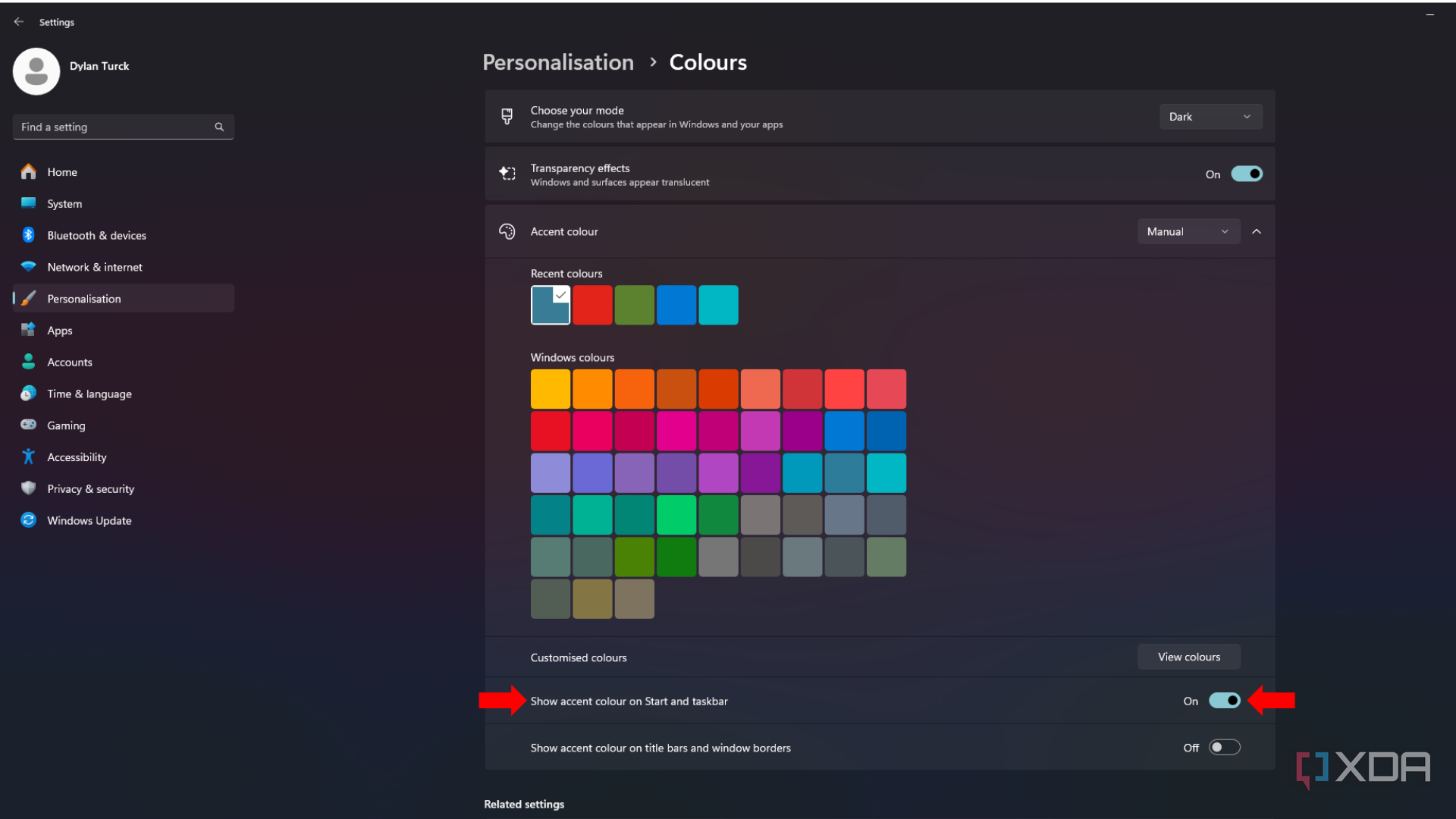The height and width of the screenshot is (819, 1456).
Task: Navigate to Personalisation via the breadcrumb
Action: pyautogui.click(x=557, y=62)
